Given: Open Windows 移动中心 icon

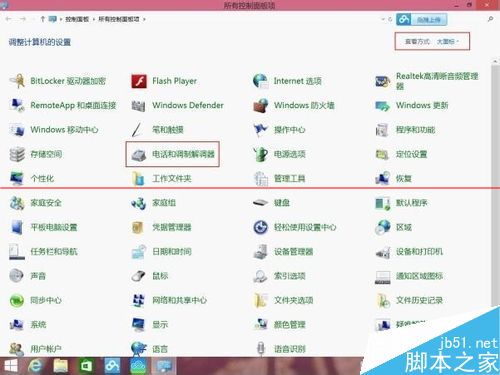Looking at the screenshot, I should click(x=17, y=130).
